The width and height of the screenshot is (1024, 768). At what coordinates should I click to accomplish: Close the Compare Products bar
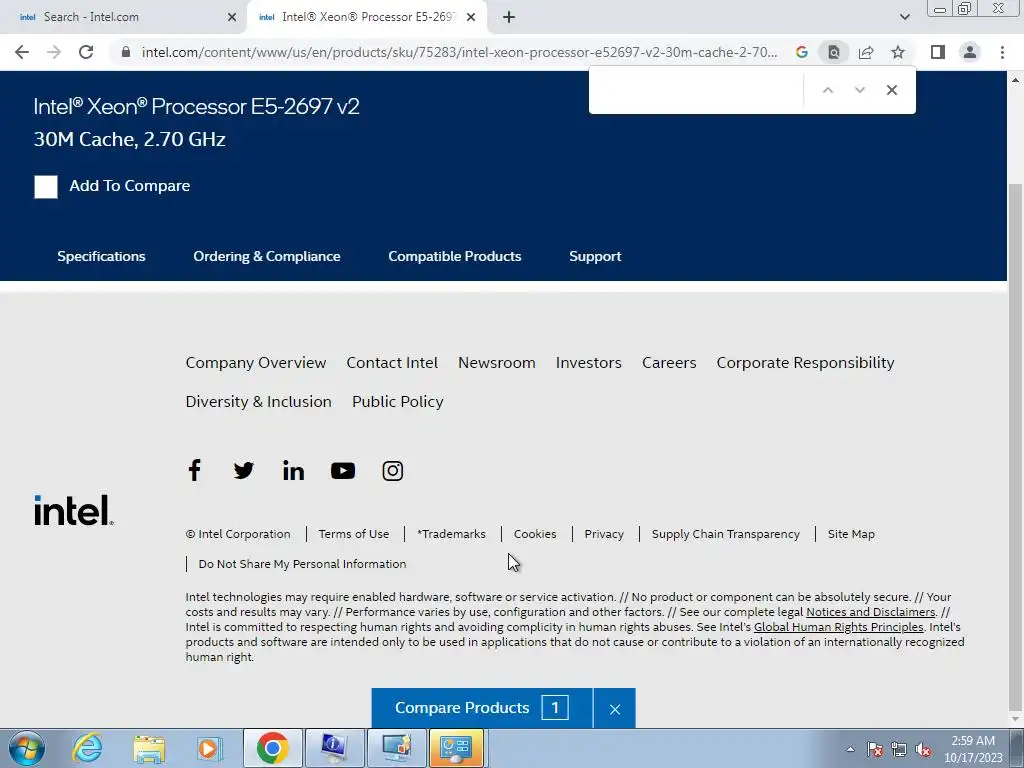[x=615, y=709]
